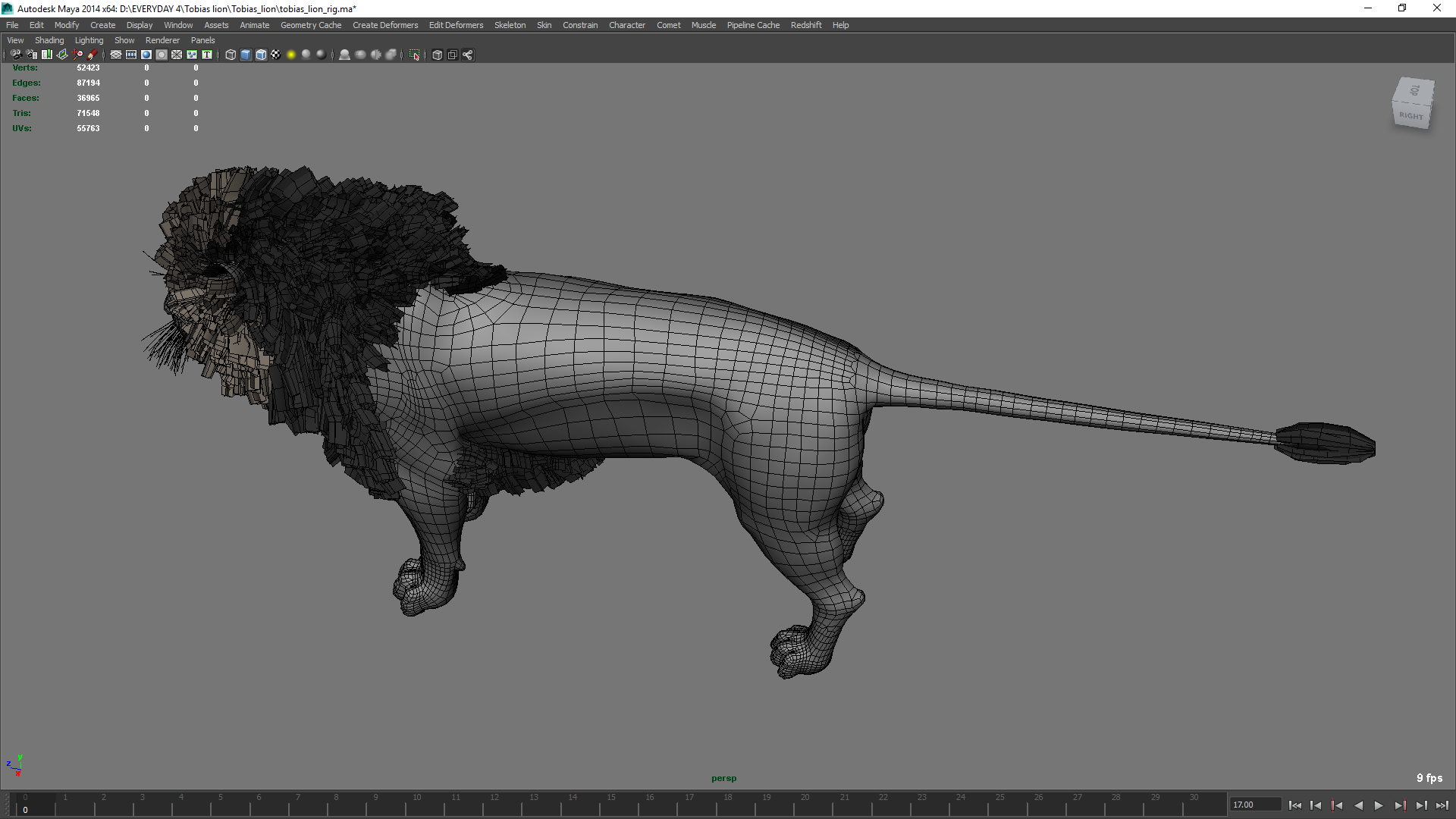Image resolution: width=1456 pixels, height=819 pixels.
Task: Toggle use all lights in viewport
Action: click(x=290, y=54)
